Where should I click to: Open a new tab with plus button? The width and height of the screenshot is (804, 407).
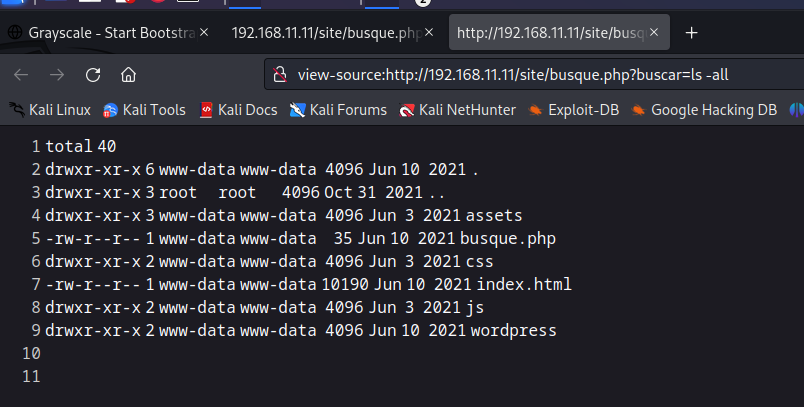(692, 33)
